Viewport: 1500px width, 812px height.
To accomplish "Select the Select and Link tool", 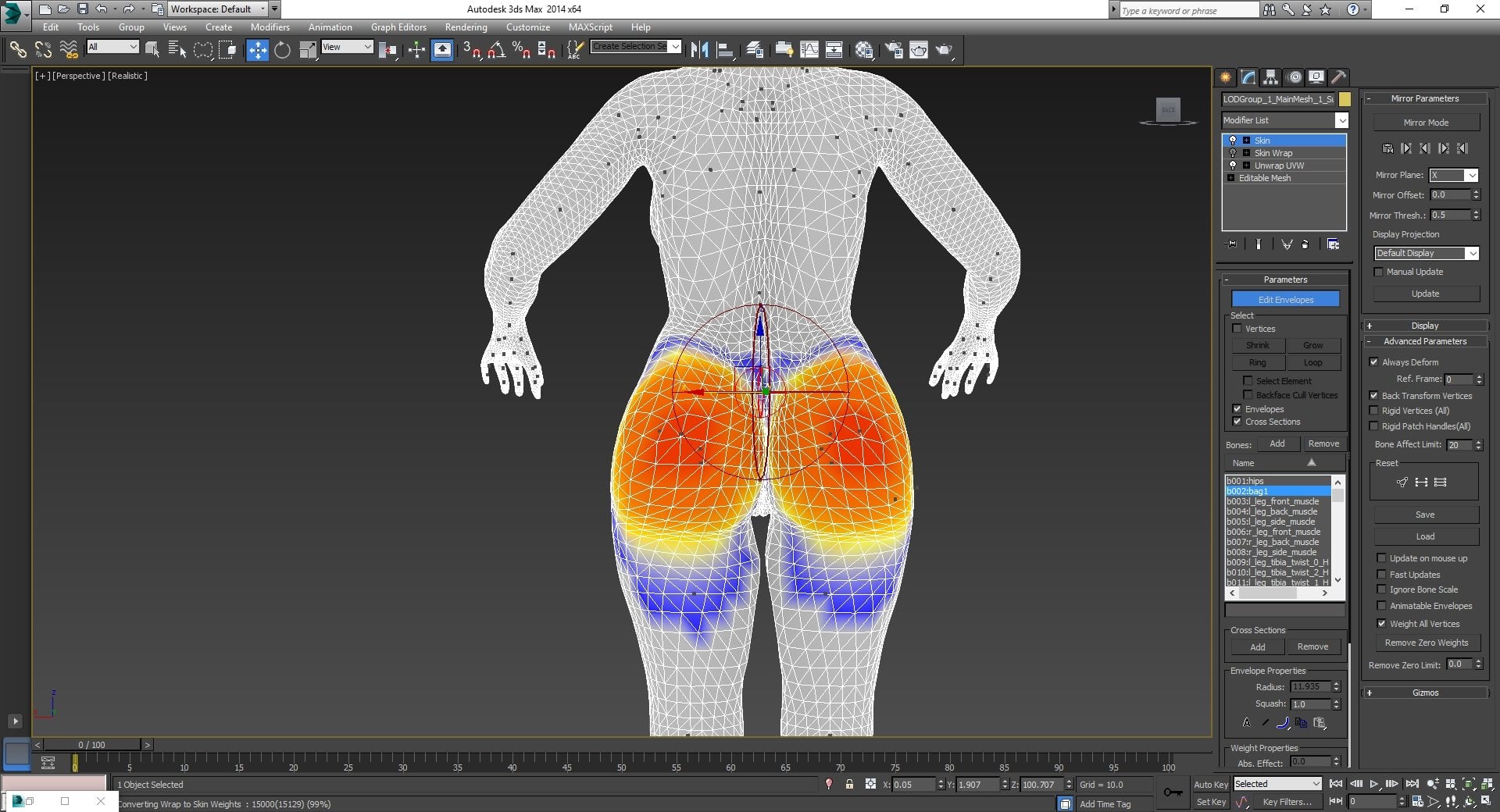I will coord(17,50).
